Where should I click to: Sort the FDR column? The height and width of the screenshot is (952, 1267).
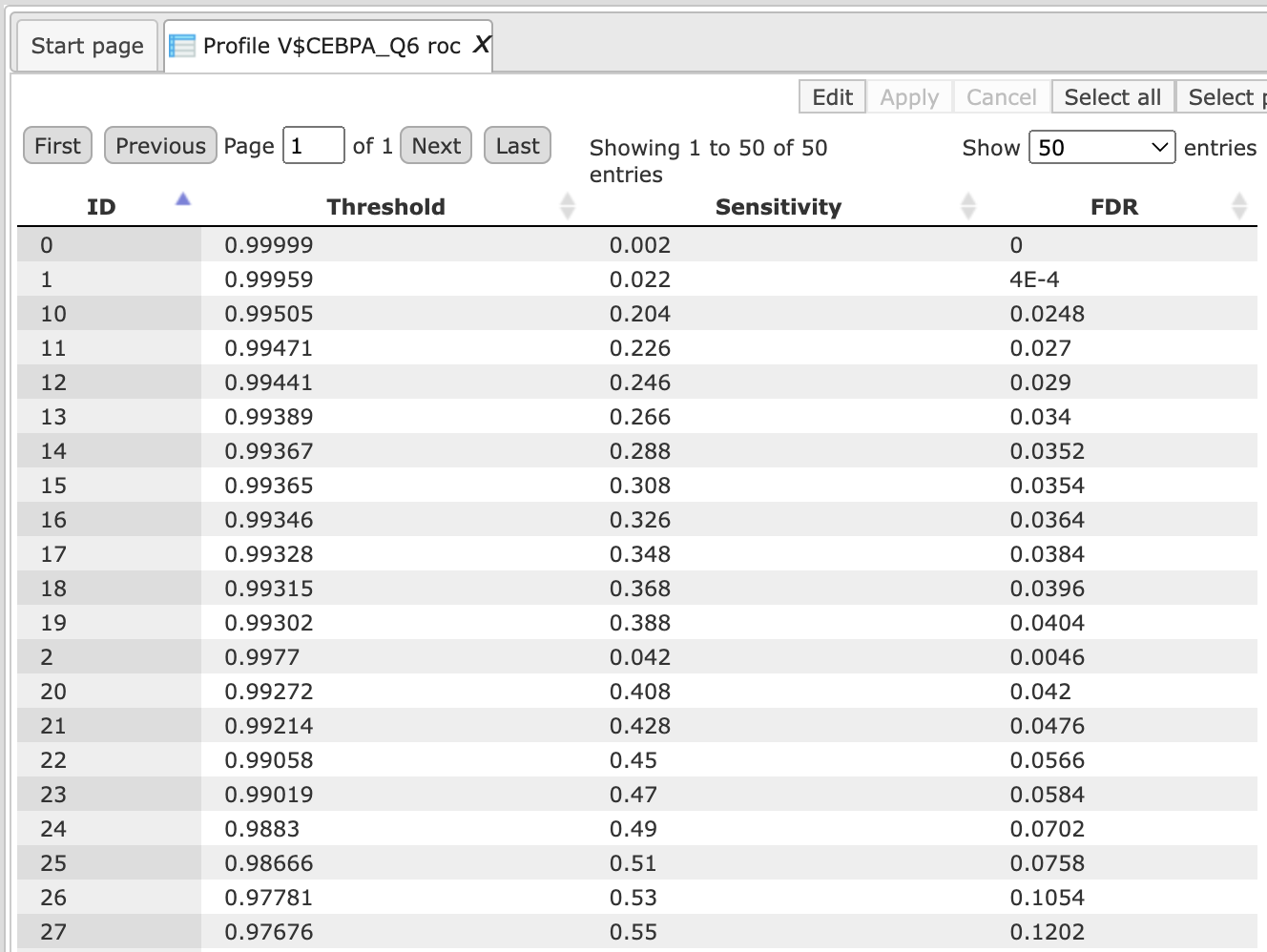coord(1239,206)
